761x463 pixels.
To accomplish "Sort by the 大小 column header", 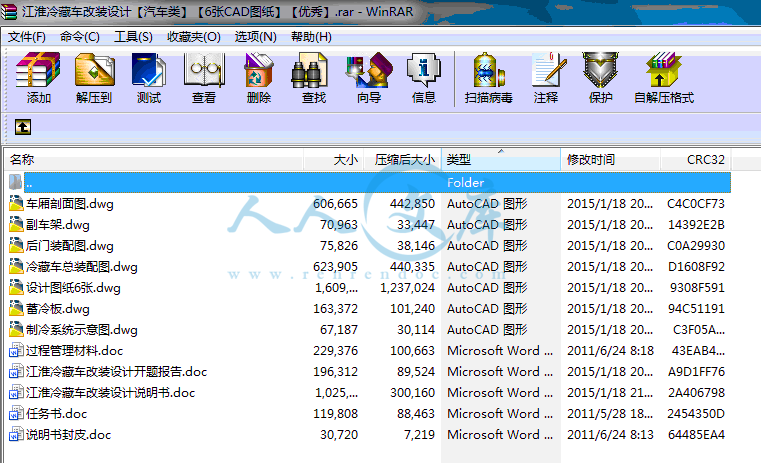I will tap(334, 160).
